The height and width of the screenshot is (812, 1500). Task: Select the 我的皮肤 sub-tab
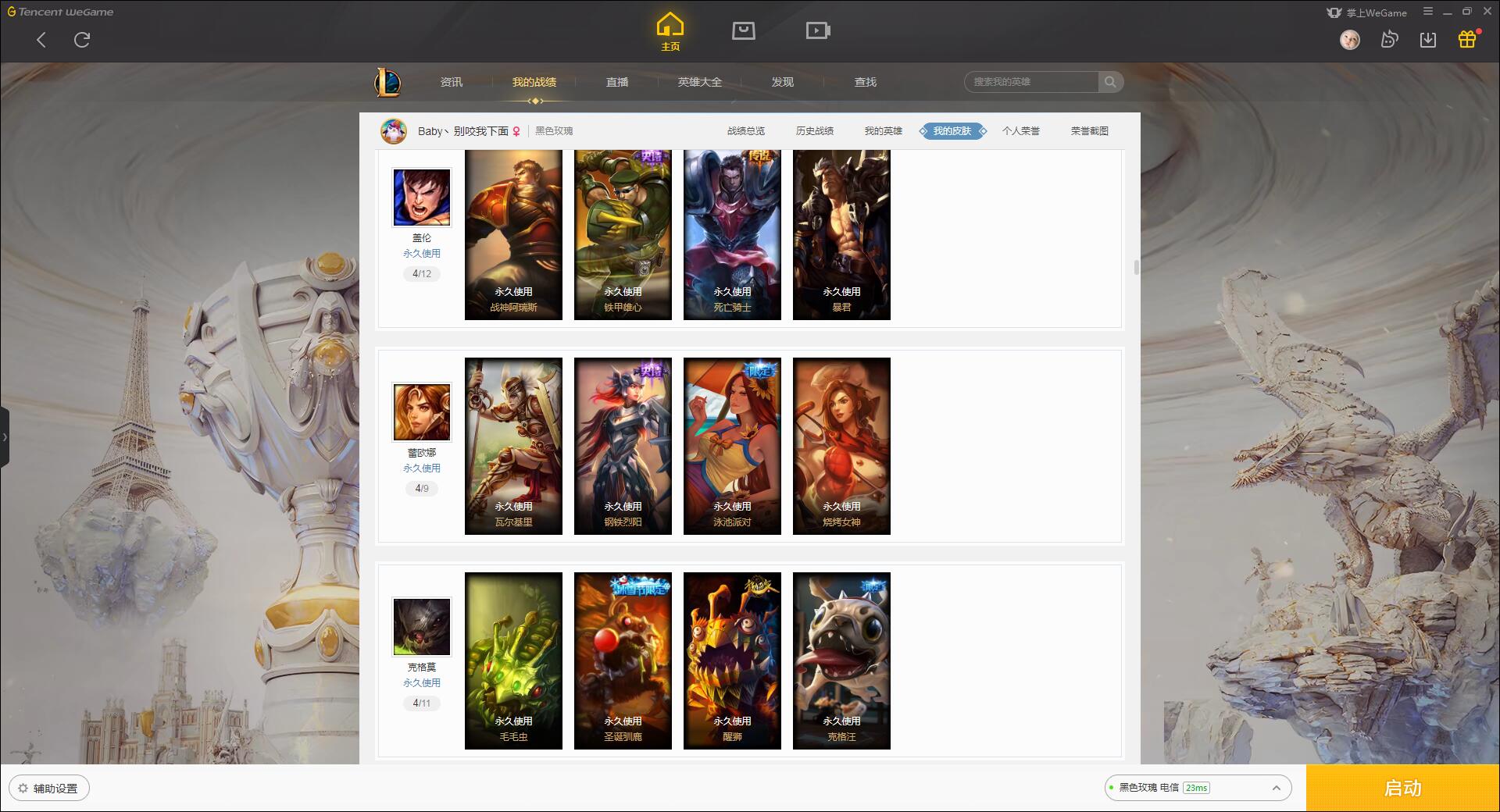pyautogui.click(x=952, y=131)
